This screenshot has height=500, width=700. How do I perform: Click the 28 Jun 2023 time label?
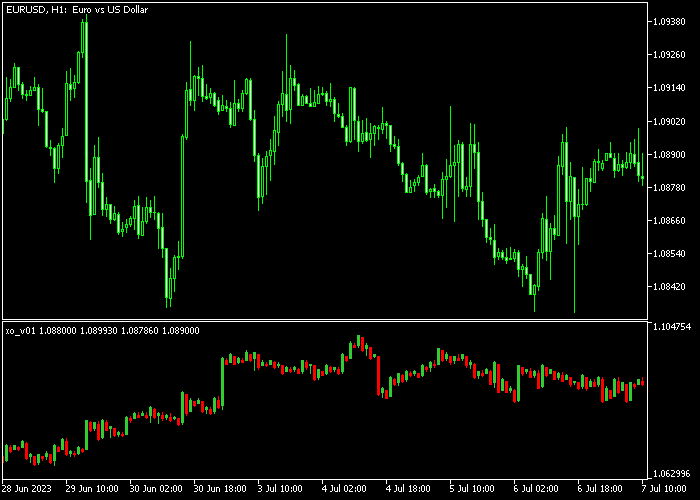coord(27,488)
